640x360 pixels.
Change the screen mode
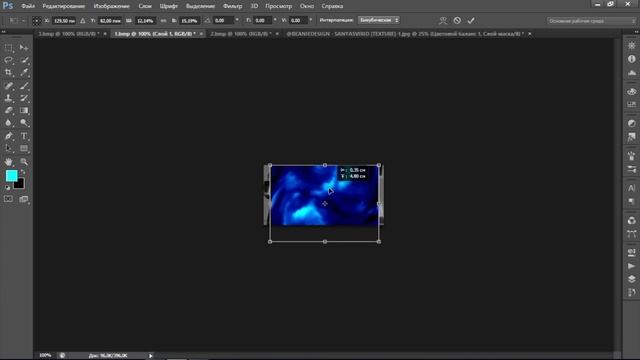(x=24, y=199)
